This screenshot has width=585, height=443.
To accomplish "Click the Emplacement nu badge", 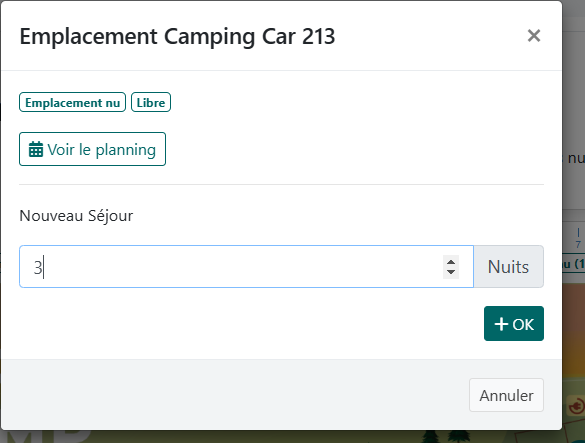I will [x=72, y=102].
